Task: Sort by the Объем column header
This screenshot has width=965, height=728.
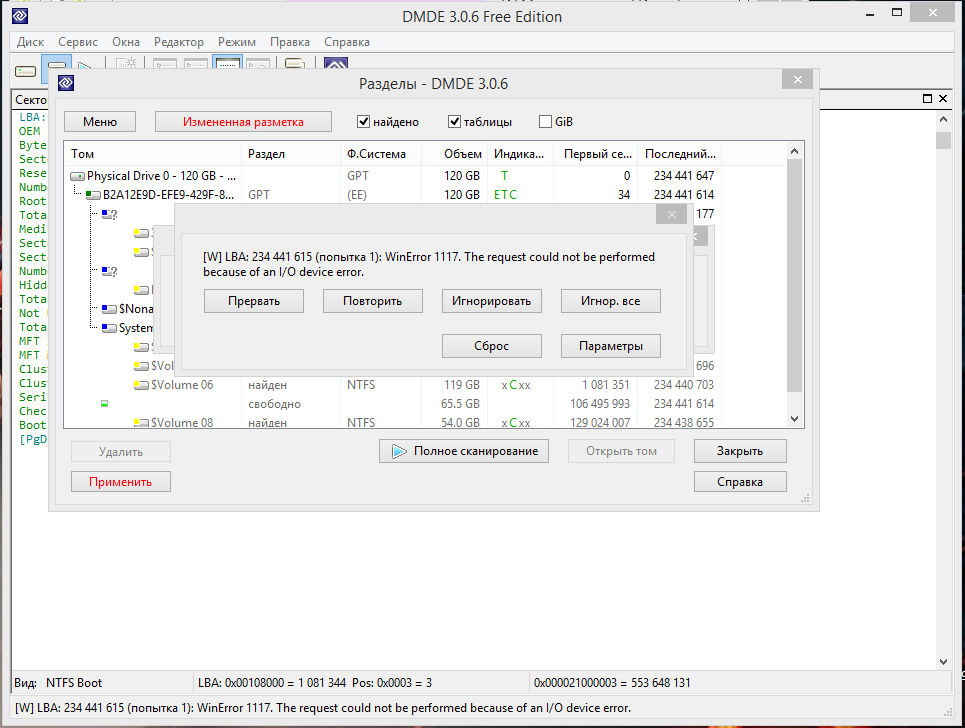Action: pyautogui.click(x=455, y=154)
